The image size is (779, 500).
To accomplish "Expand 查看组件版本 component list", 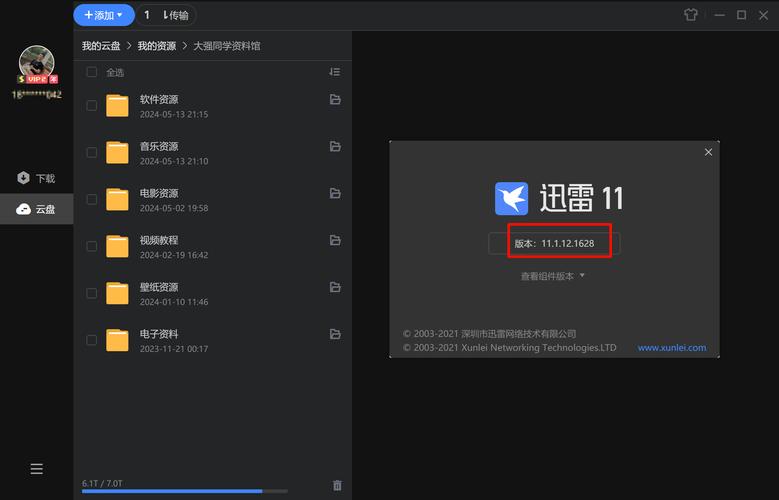I will [552, 276].
